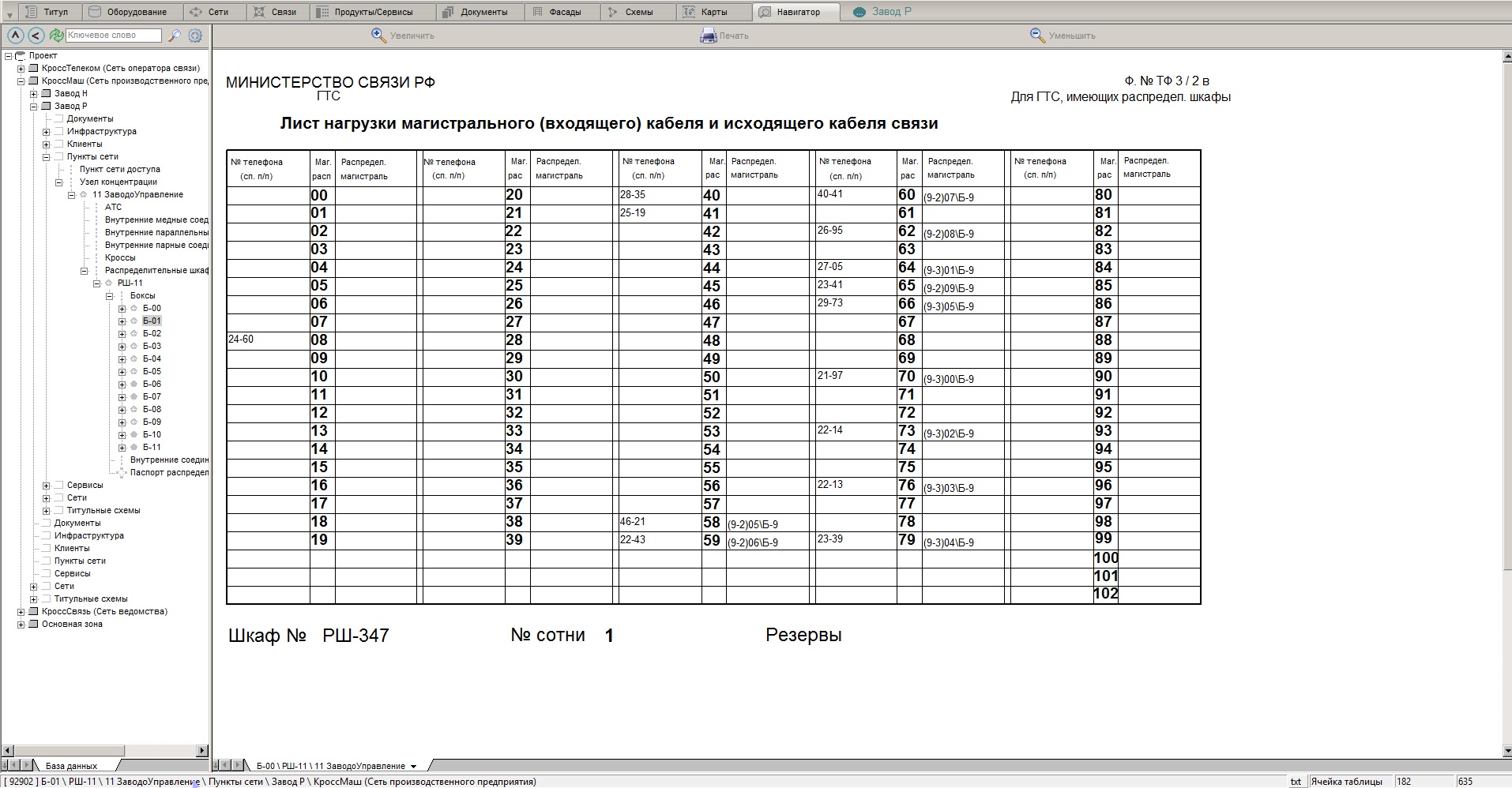Collapse the Завод Р node
This screenshot has height=788, width=1512.
point(34,107)
